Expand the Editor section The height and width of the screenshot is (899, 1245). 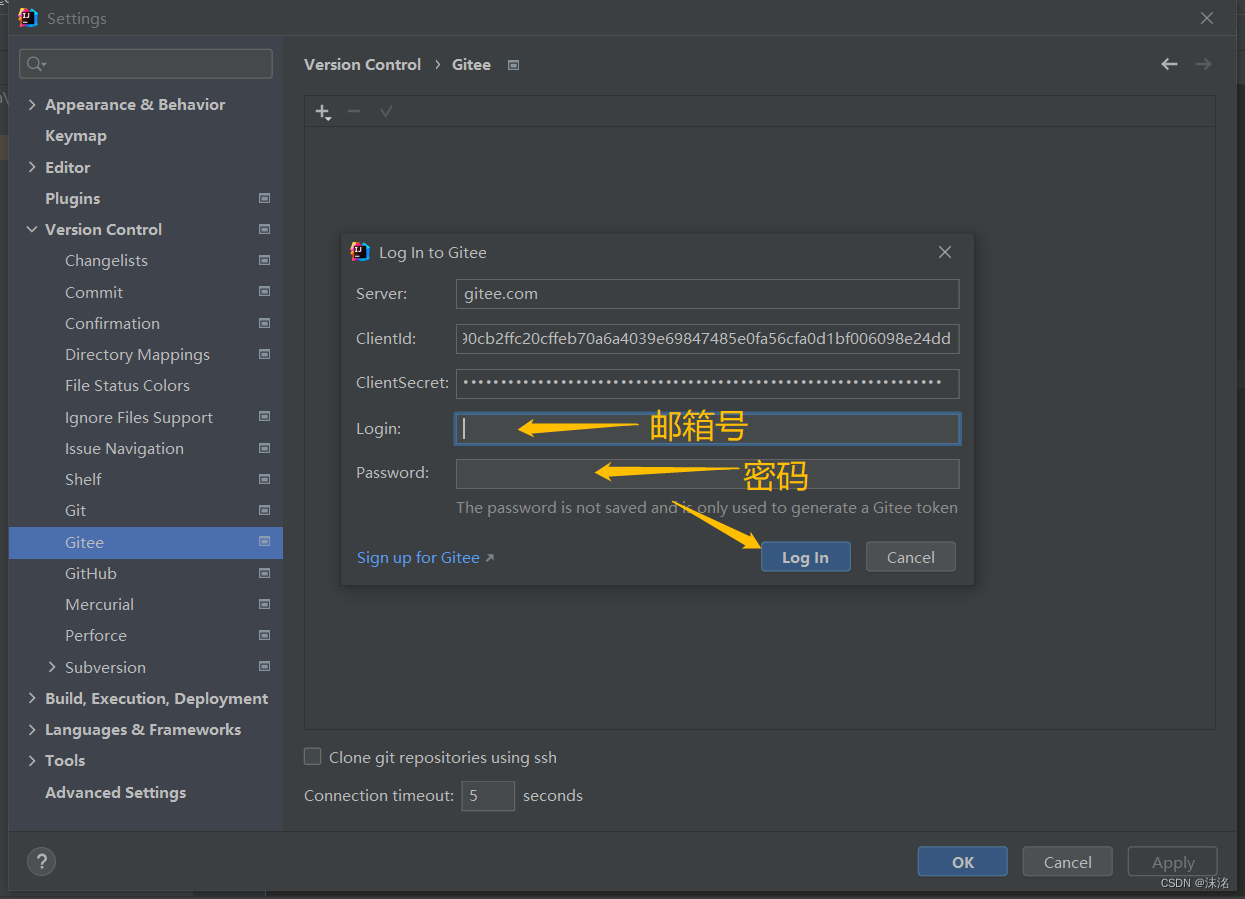pyautogui.click(x=32, y=167)
